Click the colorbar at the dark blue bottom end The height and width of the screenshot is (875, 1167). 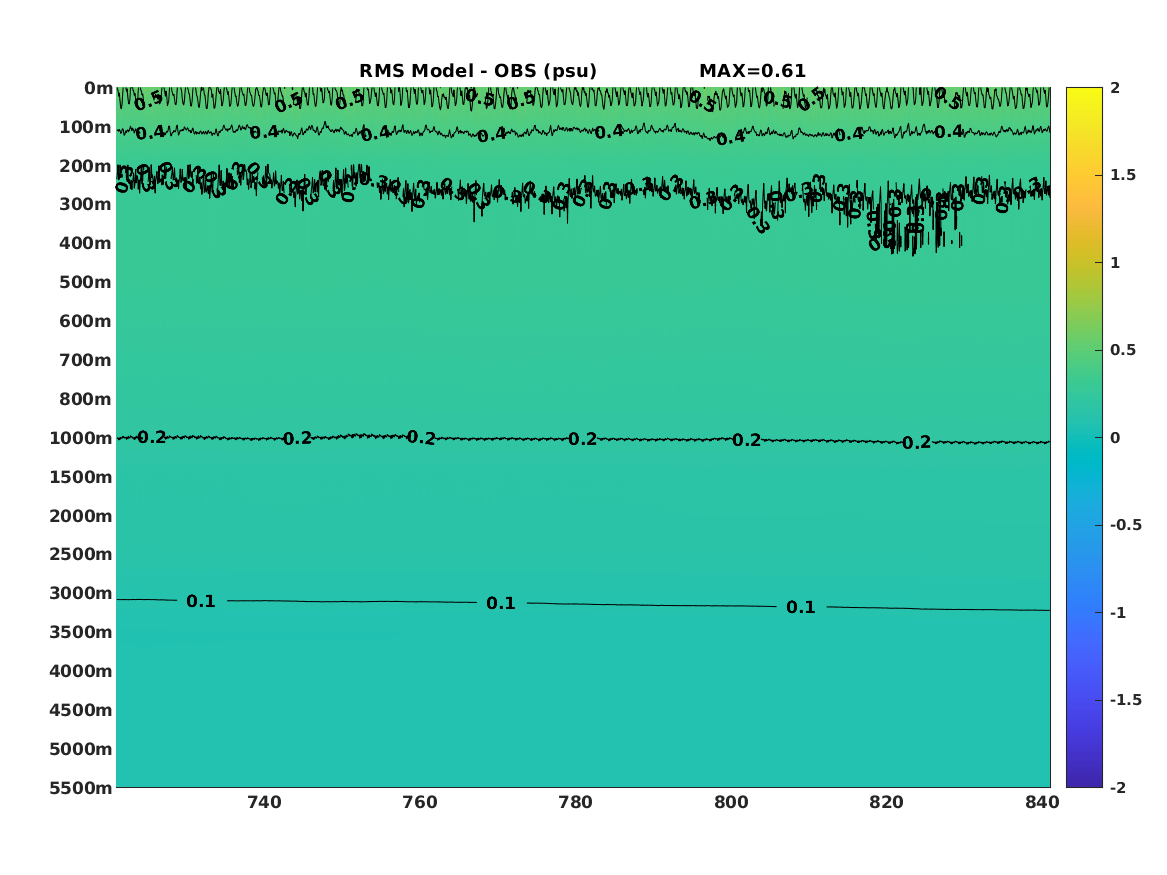[x=1084, y=782]
